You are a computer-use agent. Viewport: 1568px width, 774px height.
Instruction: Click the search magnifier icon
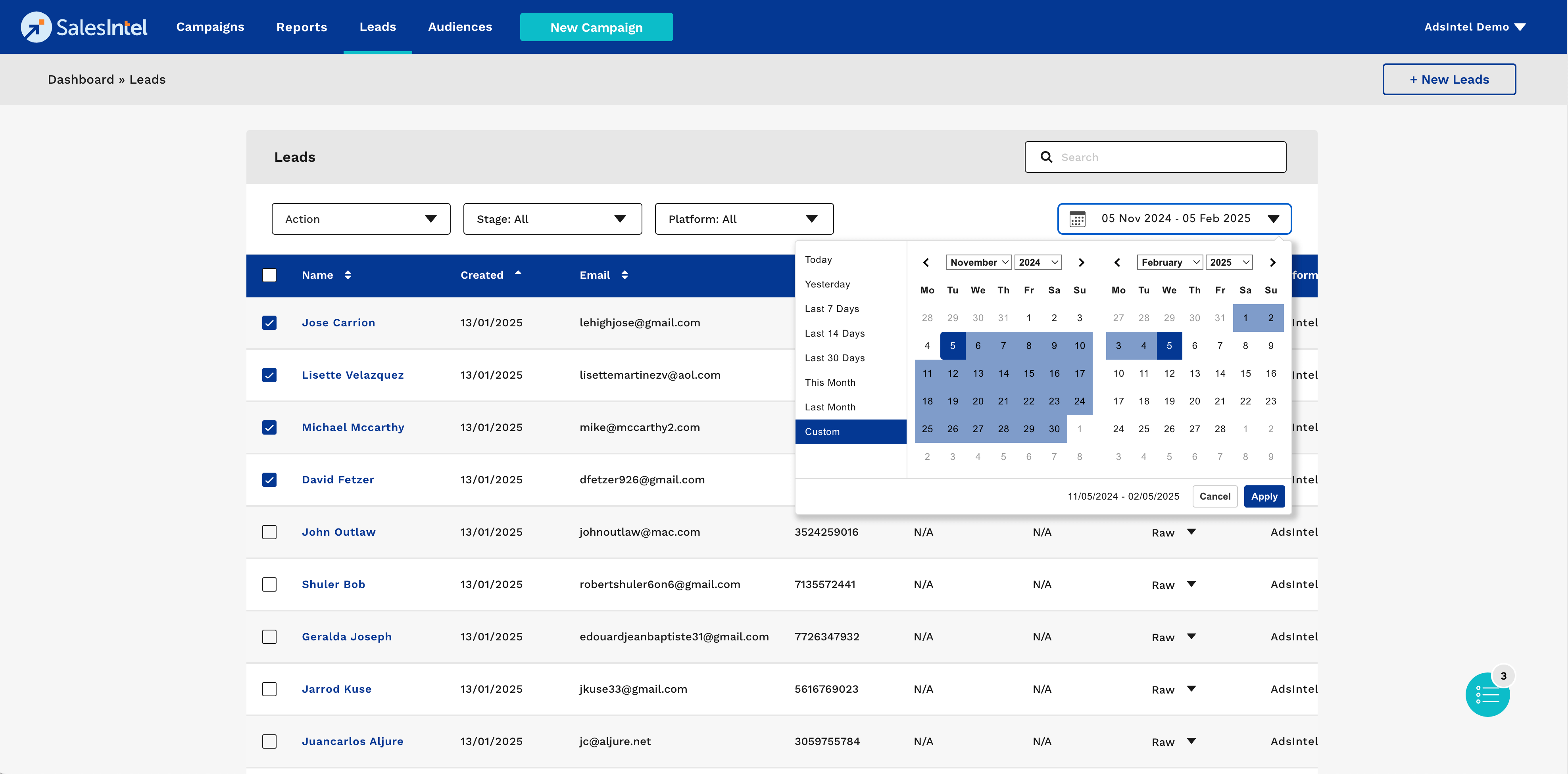pyautogui.click(x=1046, y=157)
